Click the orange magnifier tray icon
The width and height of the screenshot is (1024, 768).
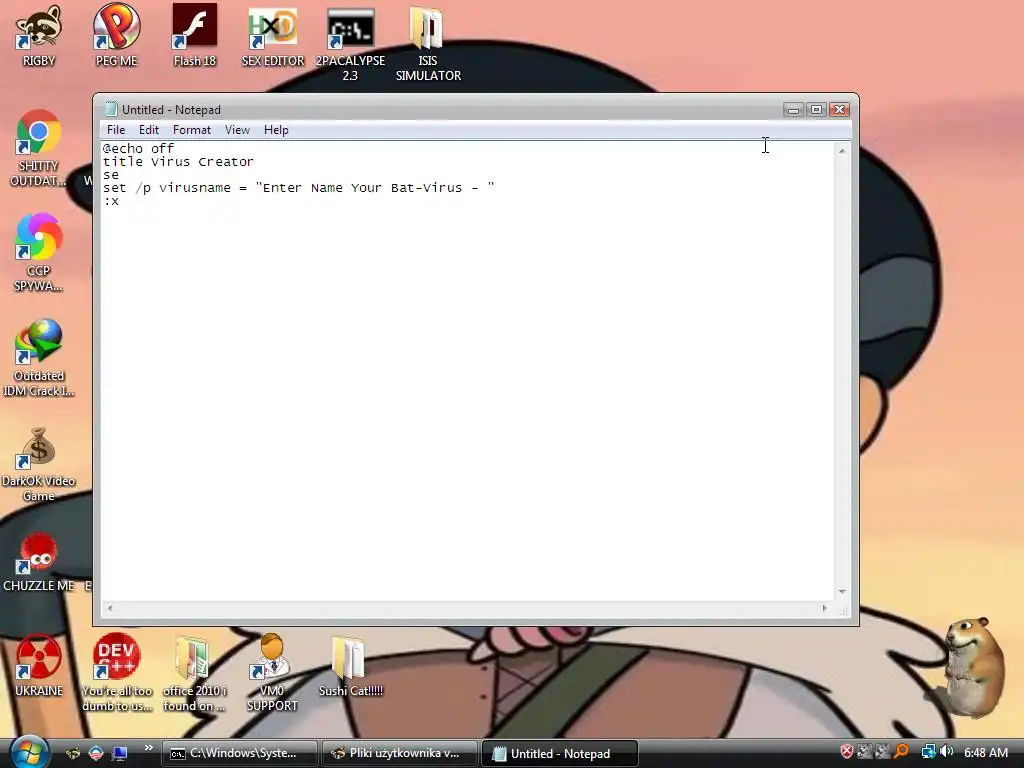click(901, 752)
